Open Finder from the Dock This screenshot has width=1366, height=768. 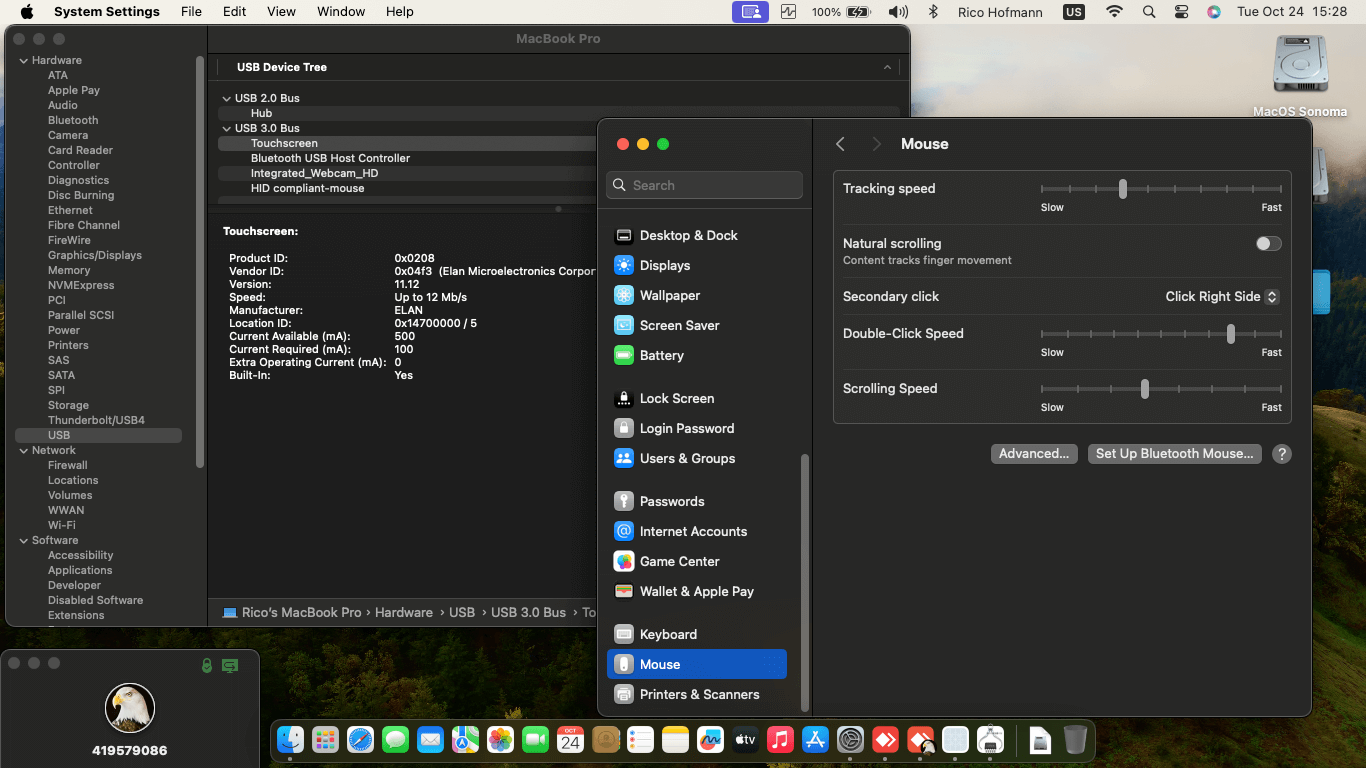[x=291, y=740]
